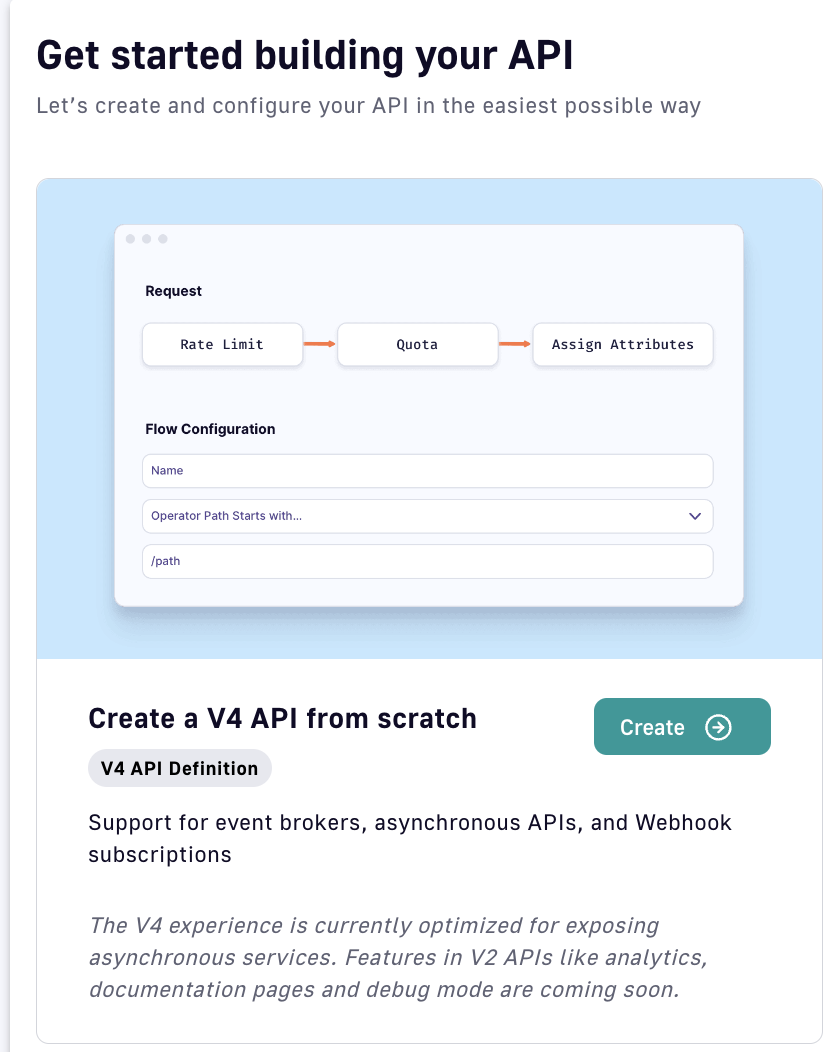This screenshot has width=832, height=1052.
Task: Click the orange arrow after Rate Limit
Action: click(320, 344)
